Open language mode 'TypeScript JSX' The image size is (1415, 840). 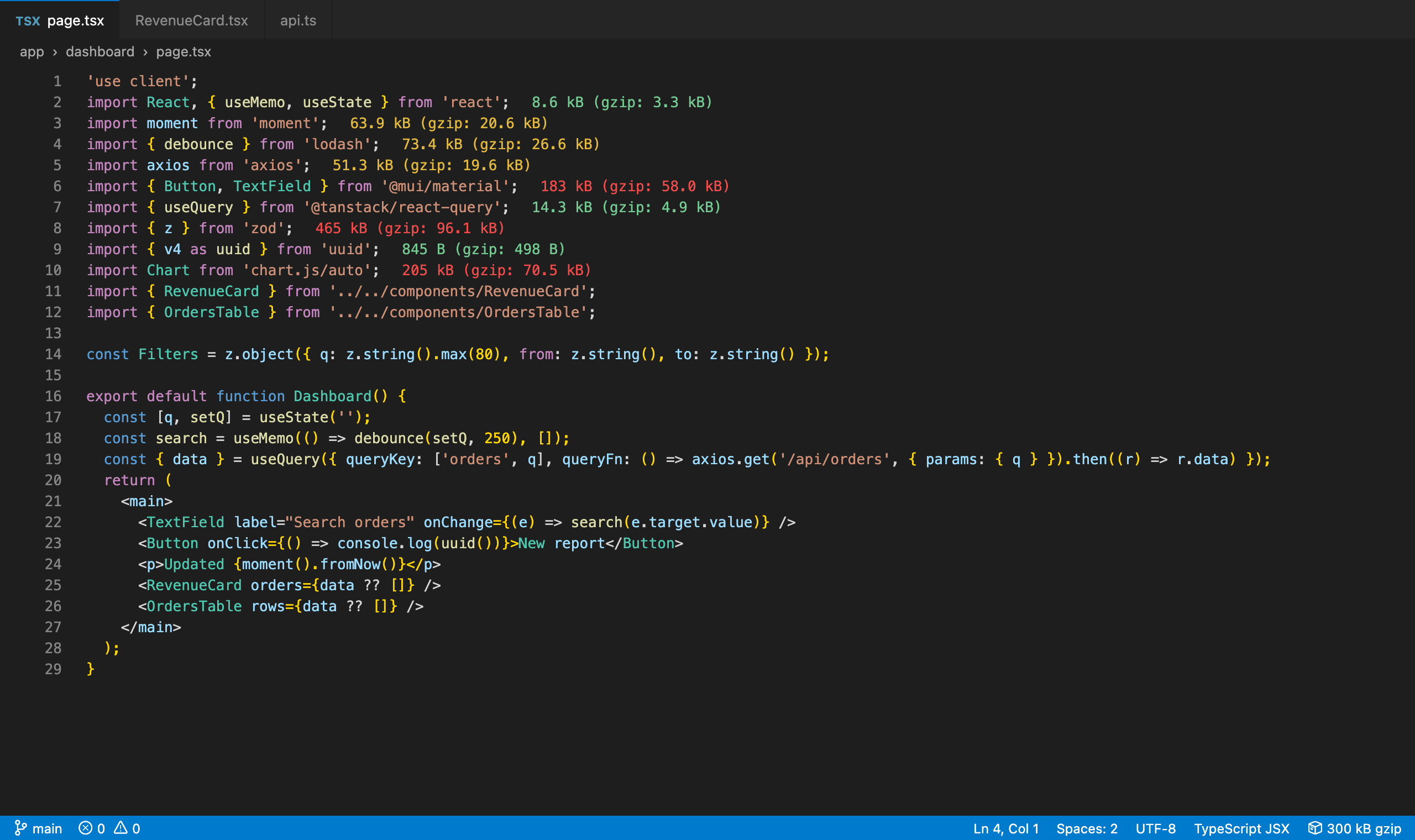[x=1241, y=828]
